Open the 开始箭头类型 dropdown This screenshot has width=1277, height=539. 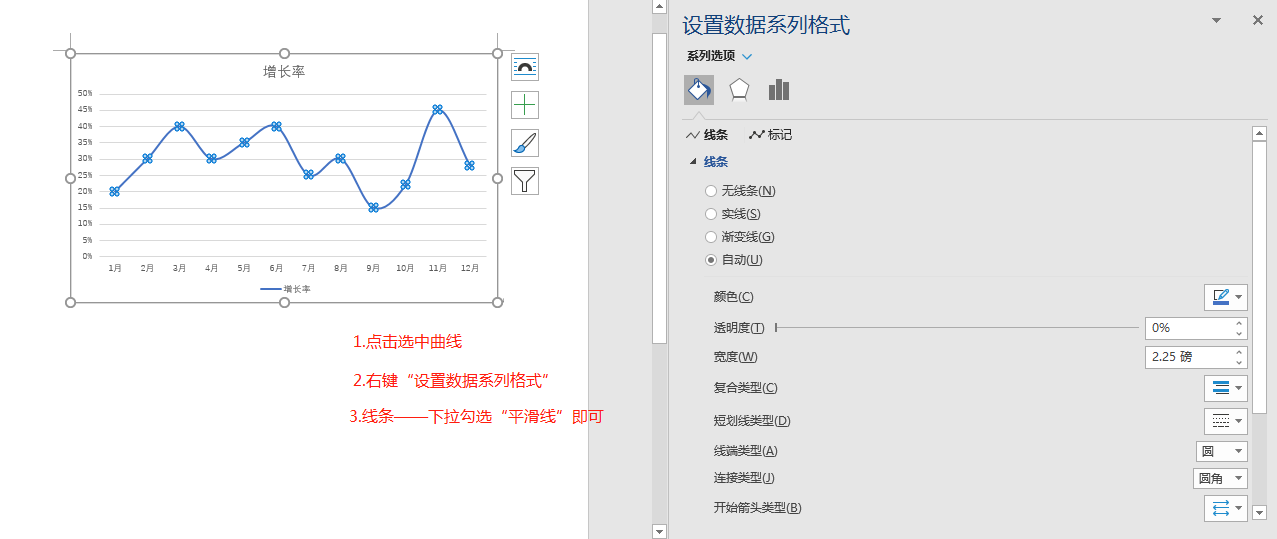pyautogui.click(x=1226, y=508)
